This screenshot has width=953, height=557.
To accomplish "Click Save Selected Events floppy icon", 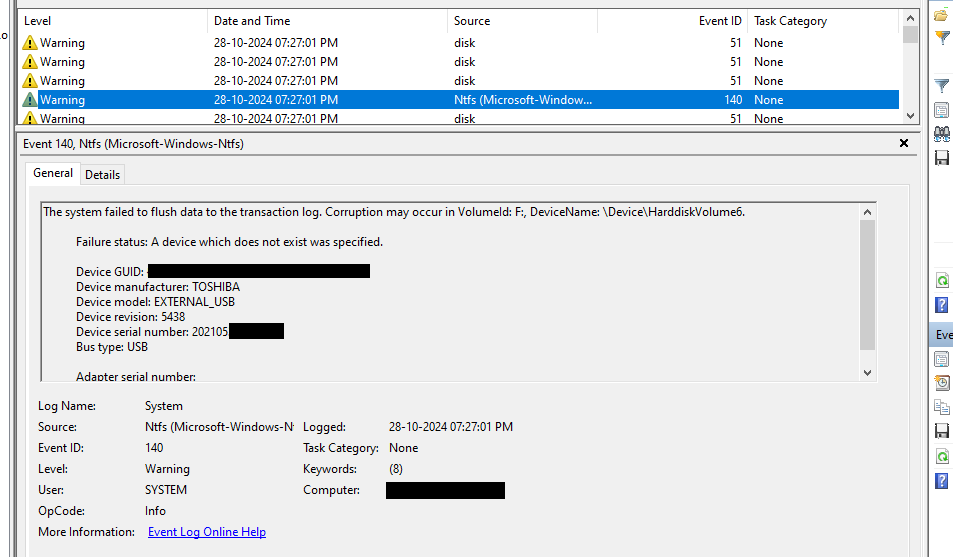I will (941, 431).
